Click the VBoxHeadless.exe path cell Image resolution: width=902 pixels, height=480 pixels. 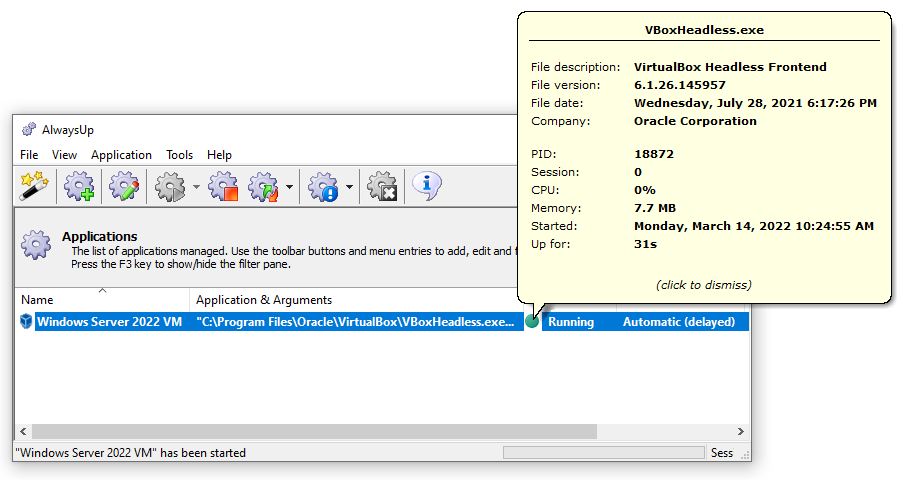(355, 322)
